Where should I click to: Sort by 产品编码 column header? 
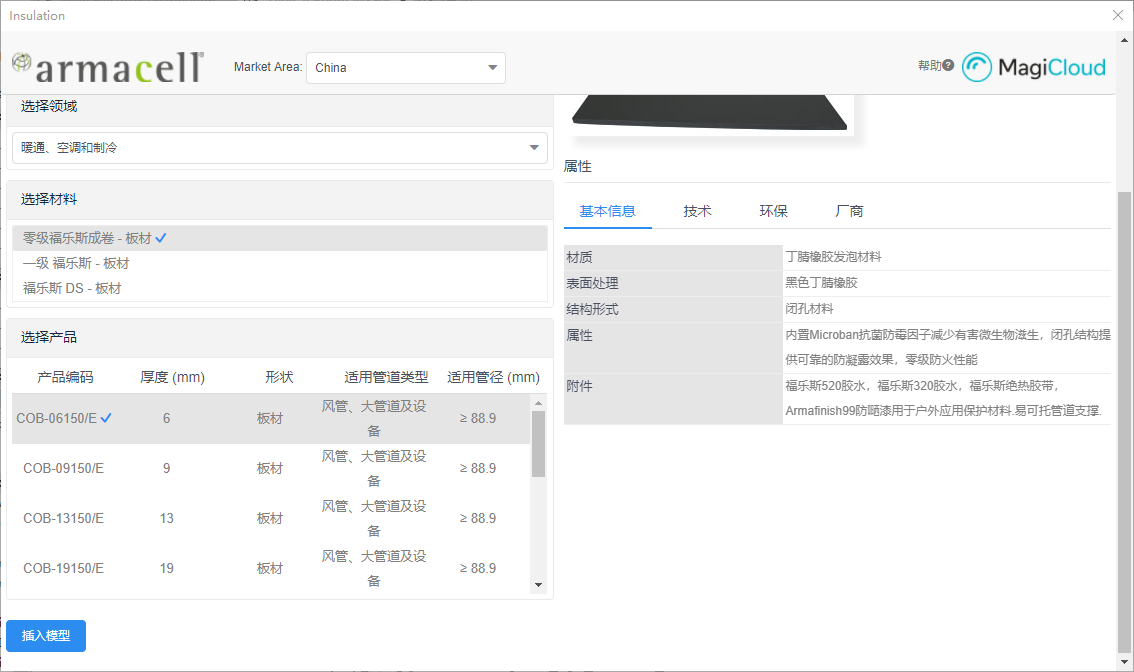tap(65, 377)
